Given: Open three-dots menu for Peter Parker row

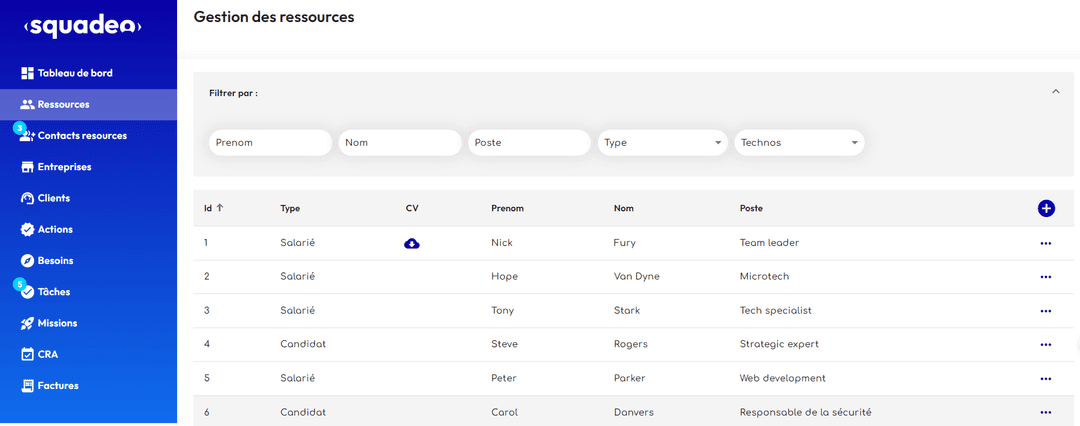Looking at the screenshot, I should coord(1046,379).
